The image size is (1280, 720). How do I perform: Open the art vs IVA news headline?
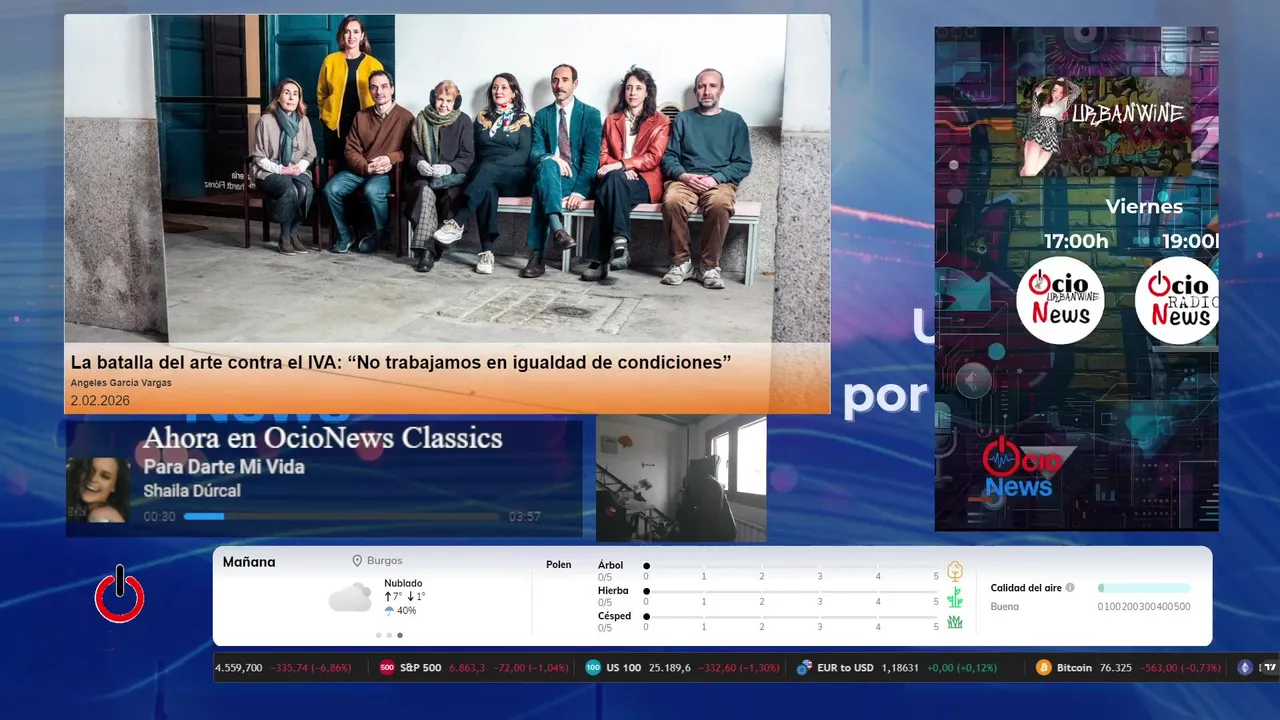[x=401, y=363]
